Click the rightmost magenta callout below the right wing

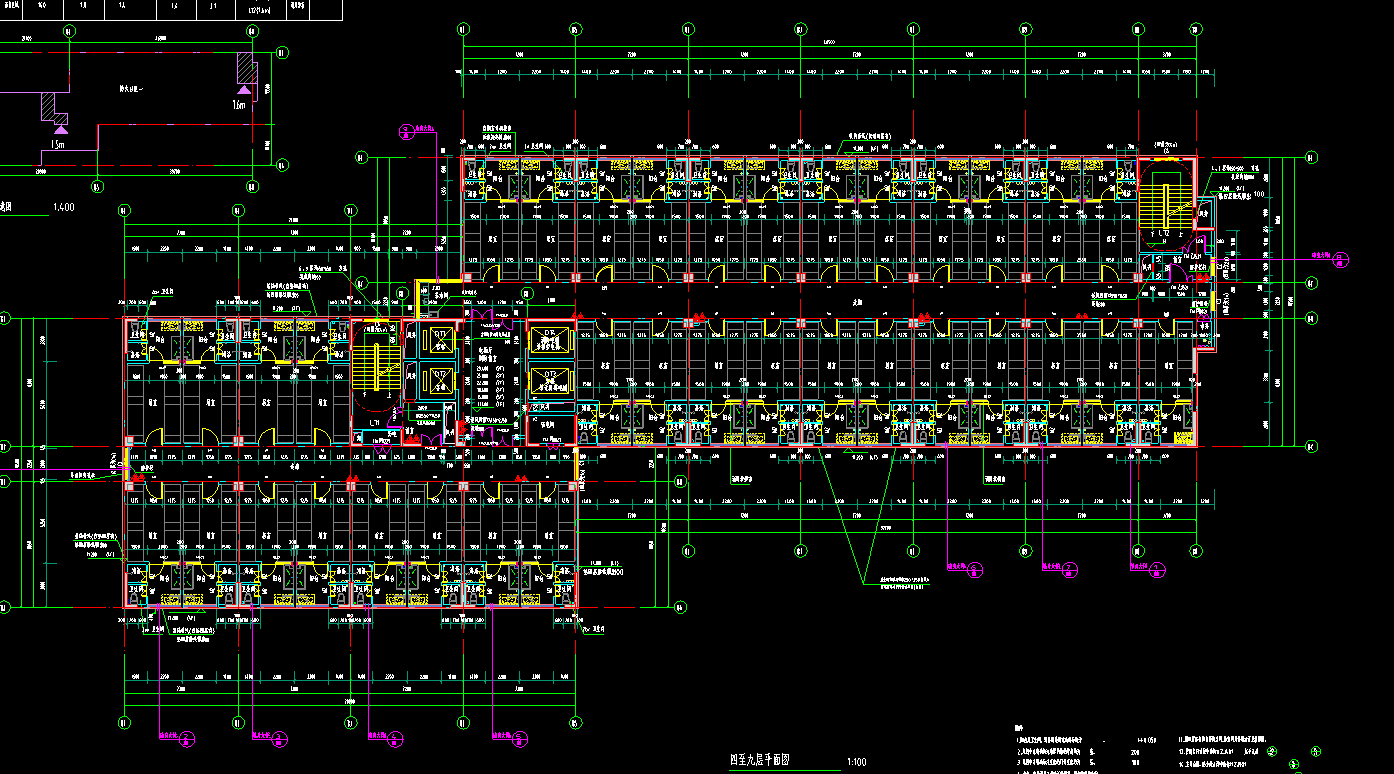[1156, 570]
